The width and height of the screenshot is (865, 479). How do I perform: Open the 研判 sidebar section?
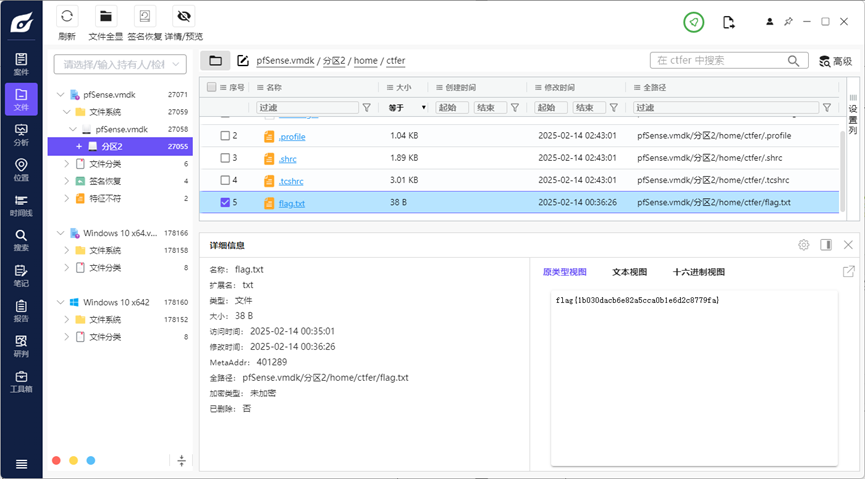point(21,346)
